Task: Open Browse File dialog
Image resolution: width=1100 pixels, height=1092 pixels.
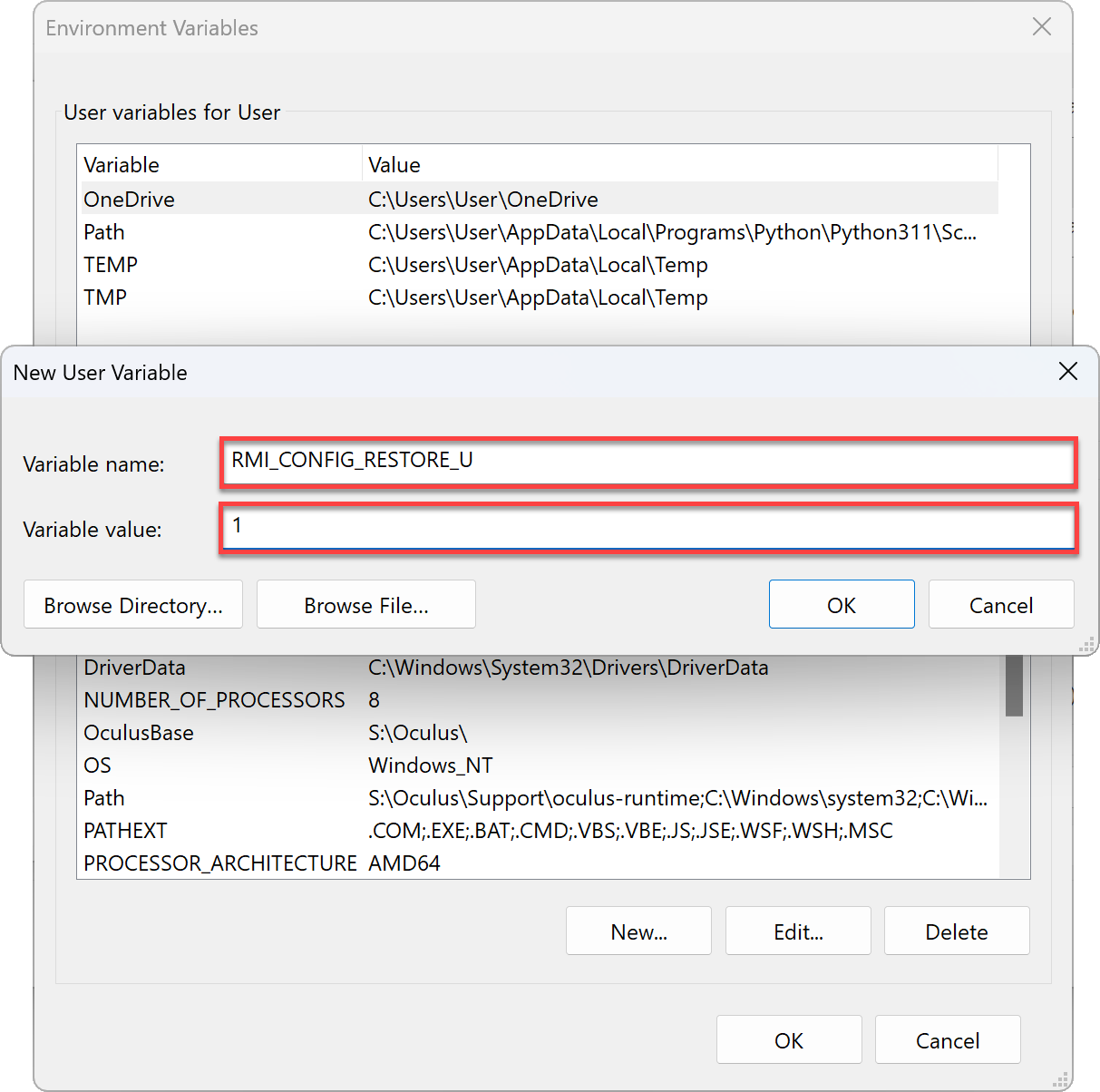Action: pos(365,604)
